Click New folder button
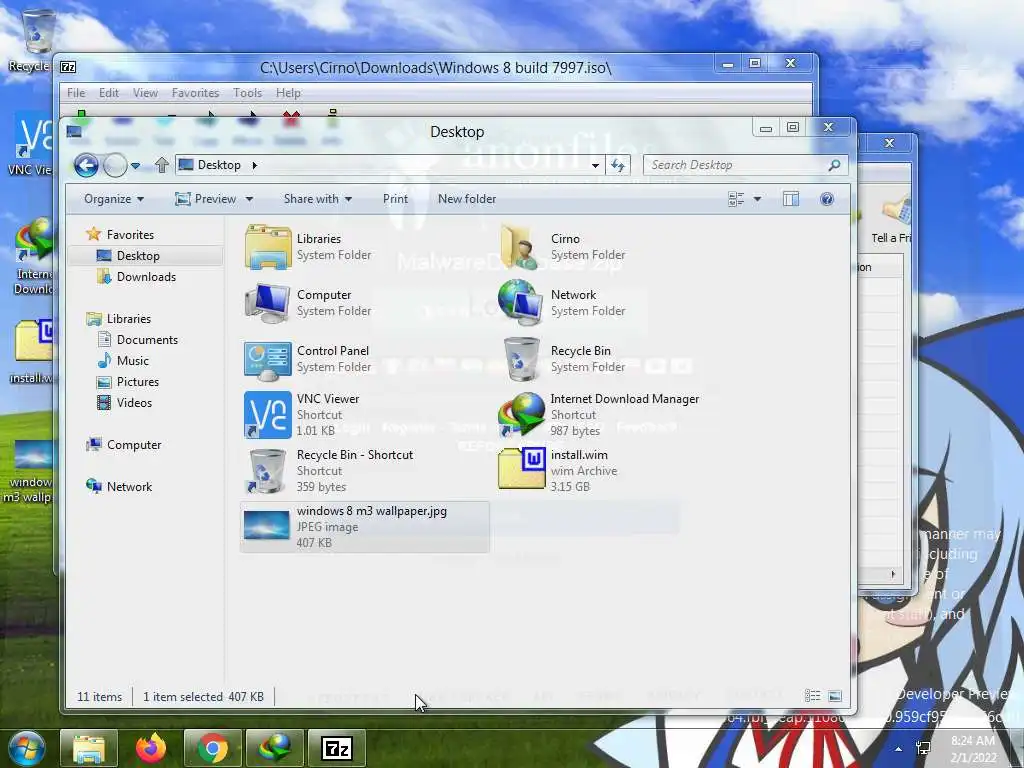Screen dimensions: 1024x768 point(467,199)
